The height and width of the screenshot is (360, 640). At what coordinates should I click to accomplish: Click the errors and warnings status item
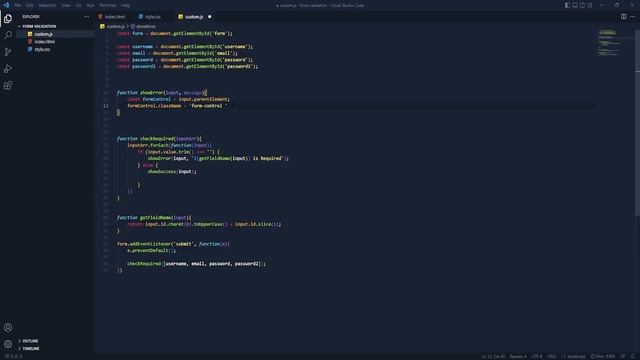click(13, 356)
